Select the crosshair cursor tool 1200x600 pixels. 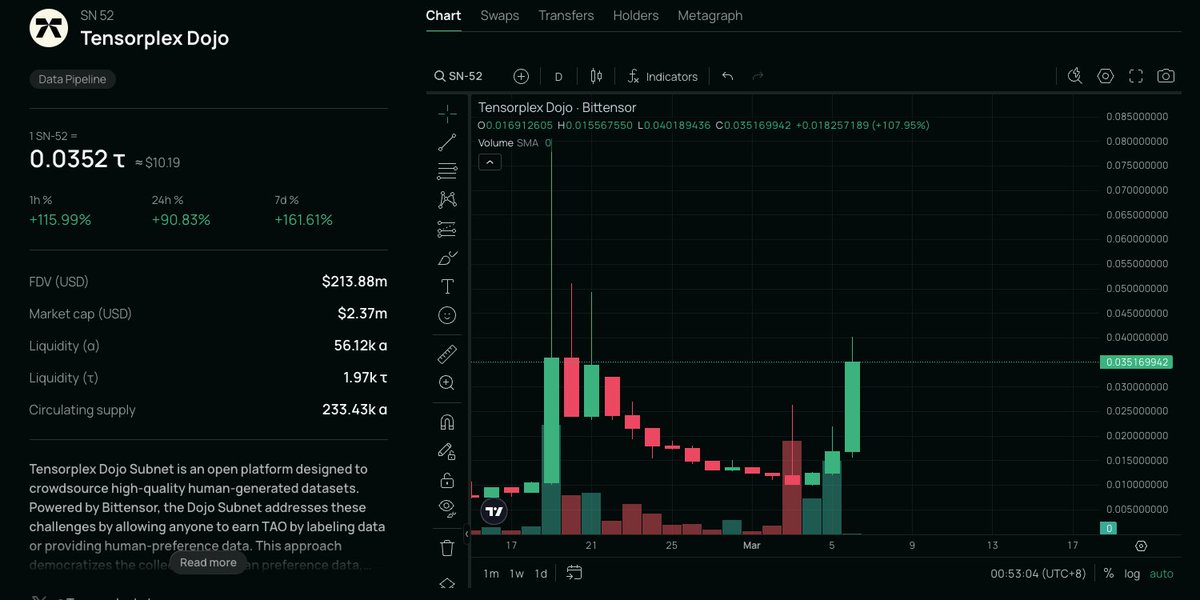447,114
